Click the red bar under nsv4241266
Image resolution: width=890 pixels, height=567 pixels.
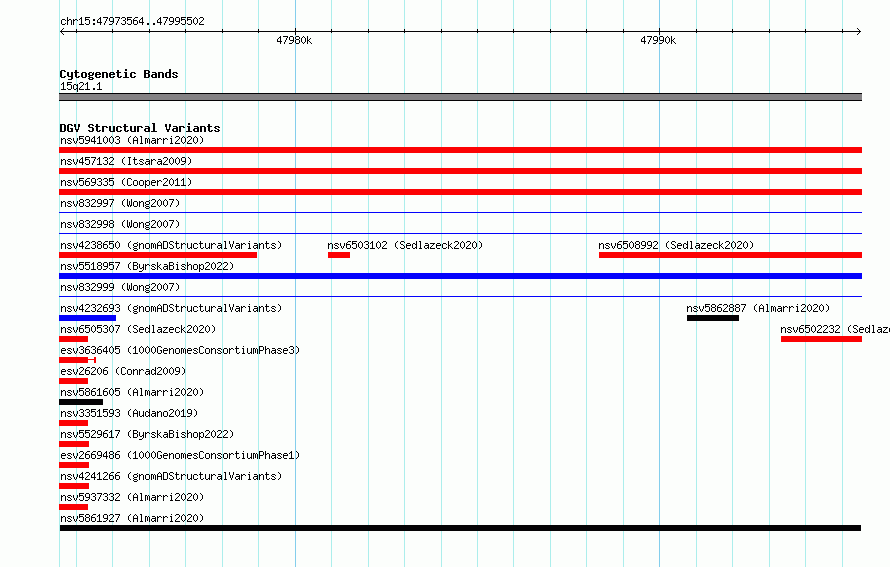coord(74,486)
